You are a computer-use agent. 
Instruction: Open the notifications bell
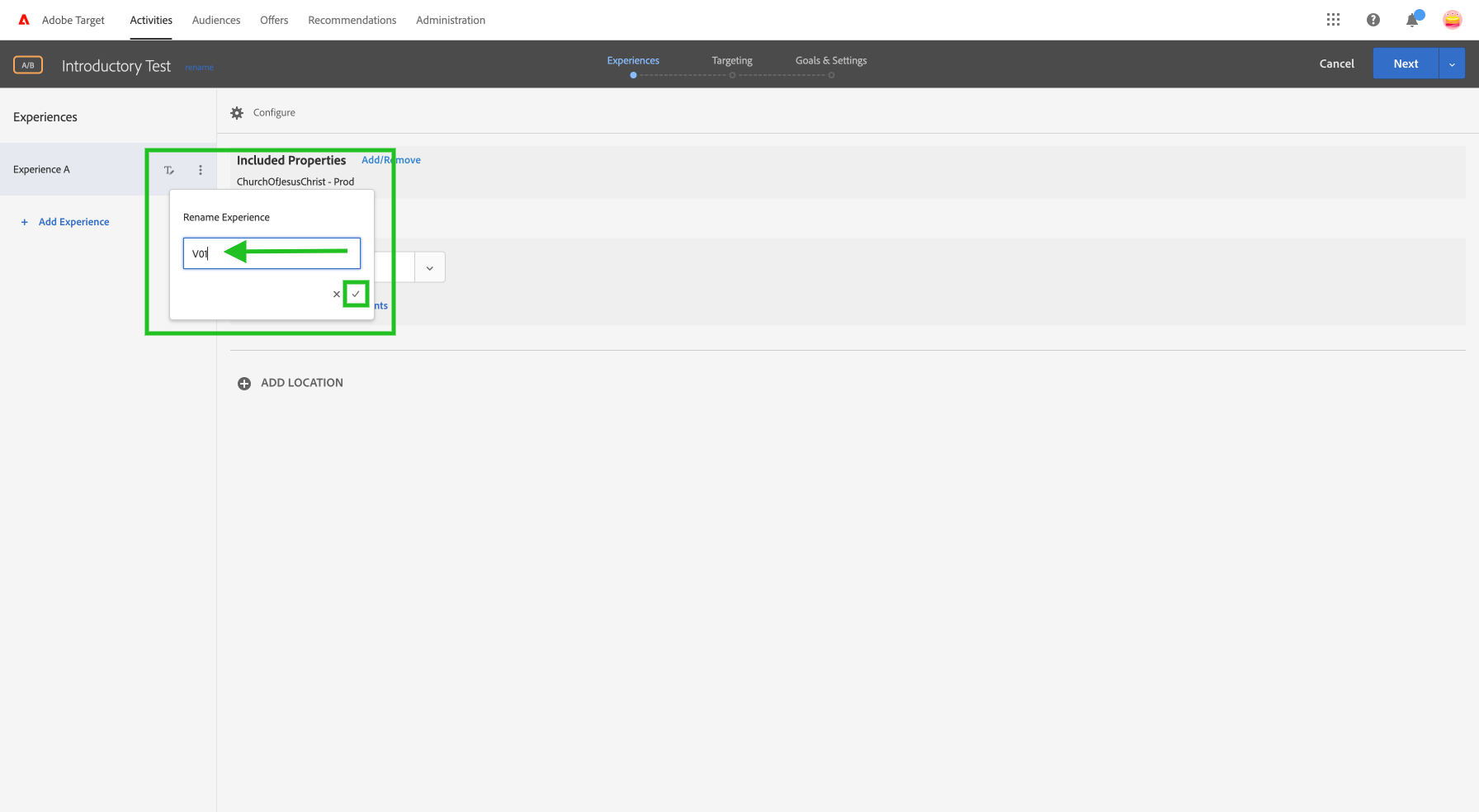pos(1411,19)
